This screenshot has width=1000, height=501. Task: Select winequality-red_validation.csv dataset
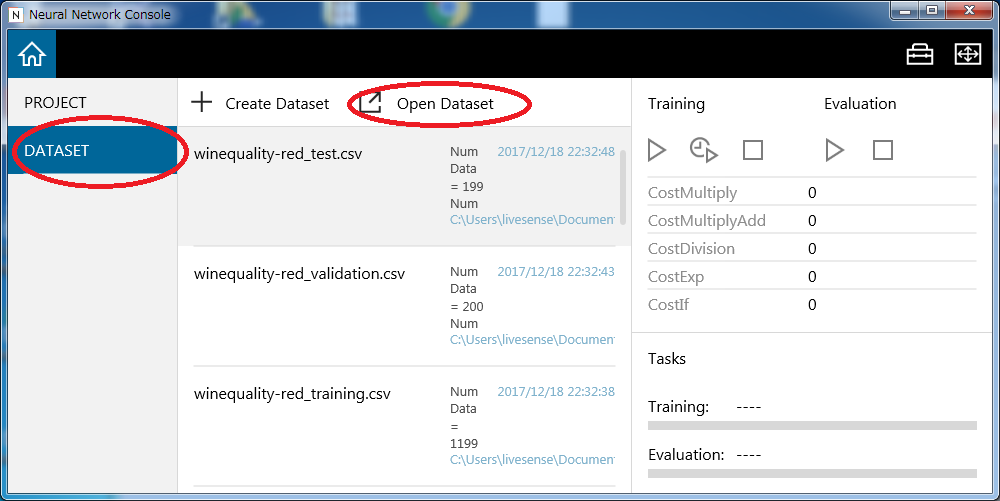[x=299, y=274]
